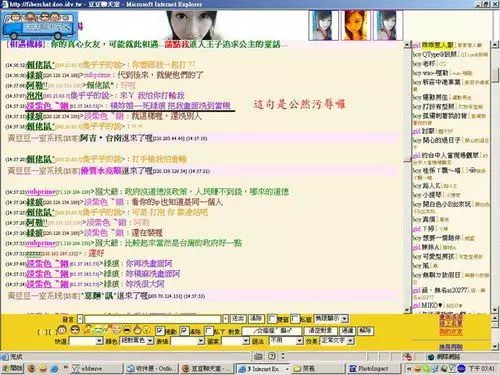Image resolution: width=500 pixels, height=375 pixels.
Task: Open the orange-toned middle photo thumbnail
Action: (x=355, y=25)
